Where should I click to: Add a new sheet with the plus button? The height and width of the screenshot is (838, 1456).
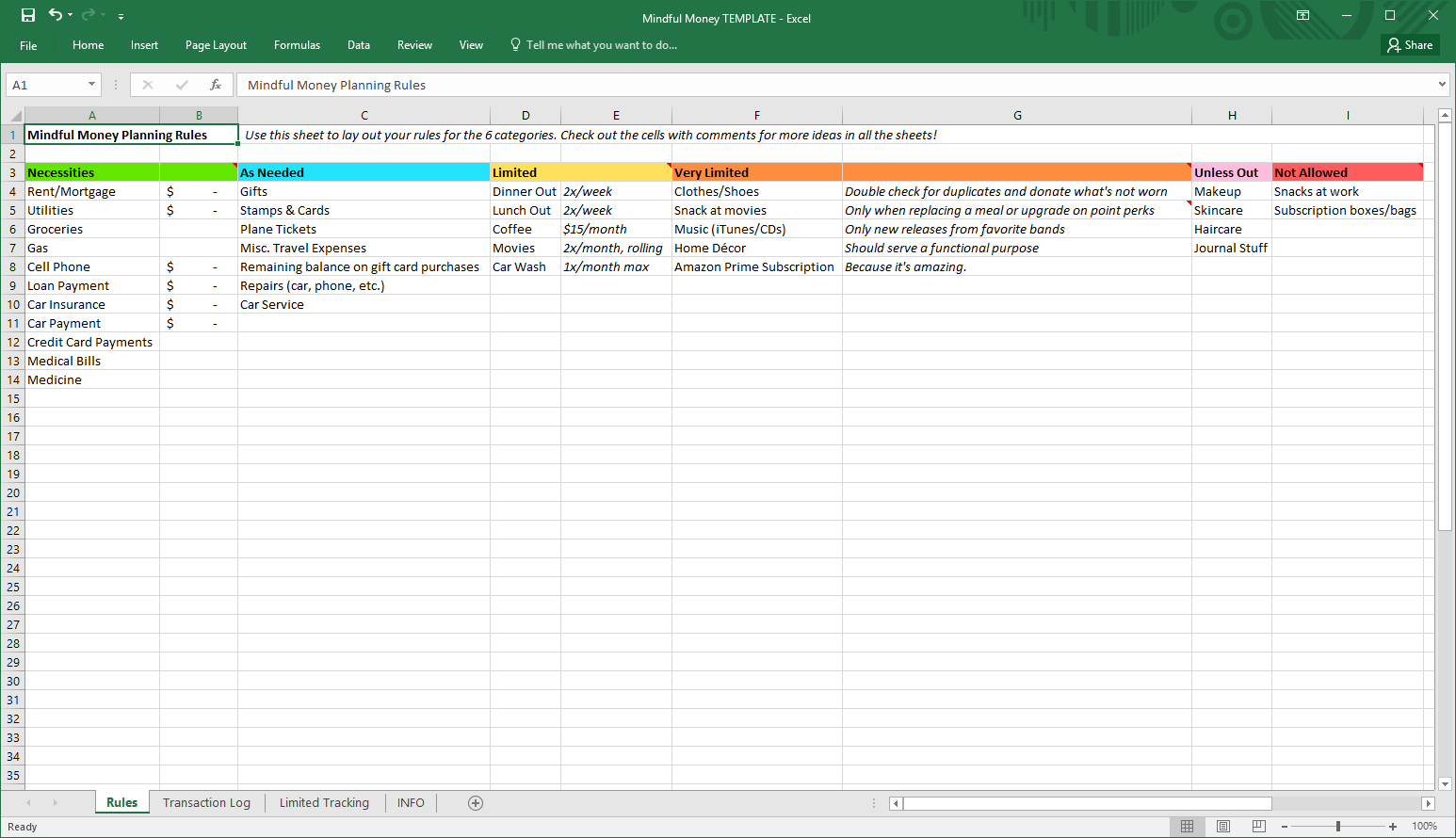tap(475, 802)
